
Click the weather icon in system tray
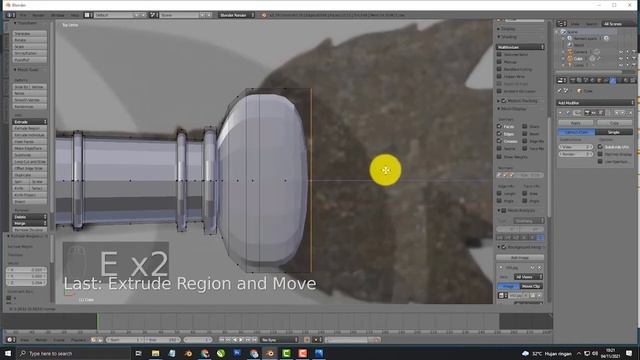pyautogui.click(x=525, y=353)
